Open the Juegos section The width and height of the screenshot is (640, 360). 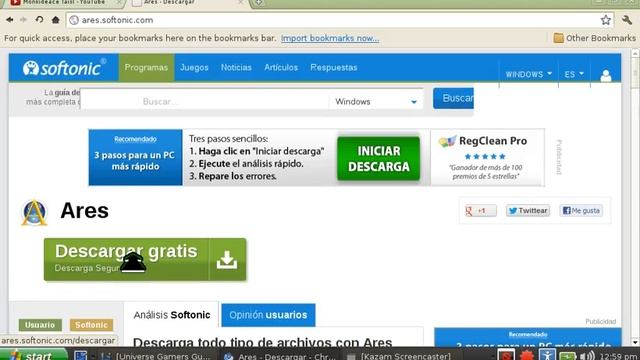coord(194,67)
